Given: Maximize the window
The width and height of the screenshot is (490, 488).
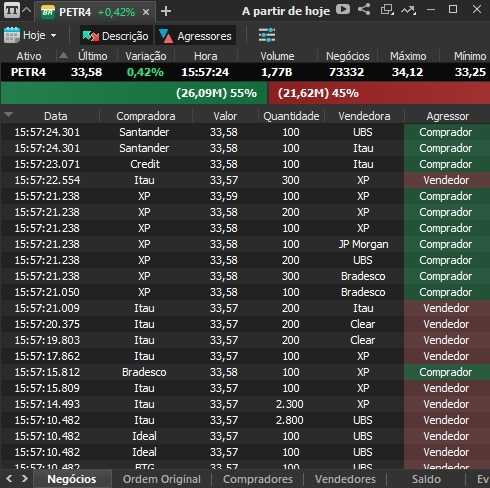Looking at the screenshot, I should [453, 9].
